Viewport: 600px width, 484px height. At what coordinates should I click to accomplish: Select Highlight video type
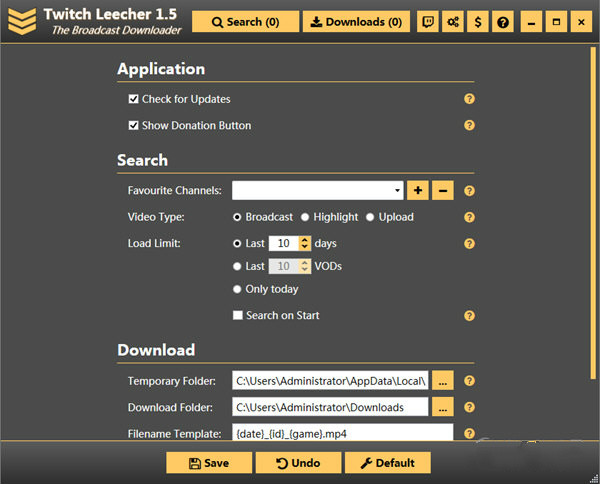point(305,217)
